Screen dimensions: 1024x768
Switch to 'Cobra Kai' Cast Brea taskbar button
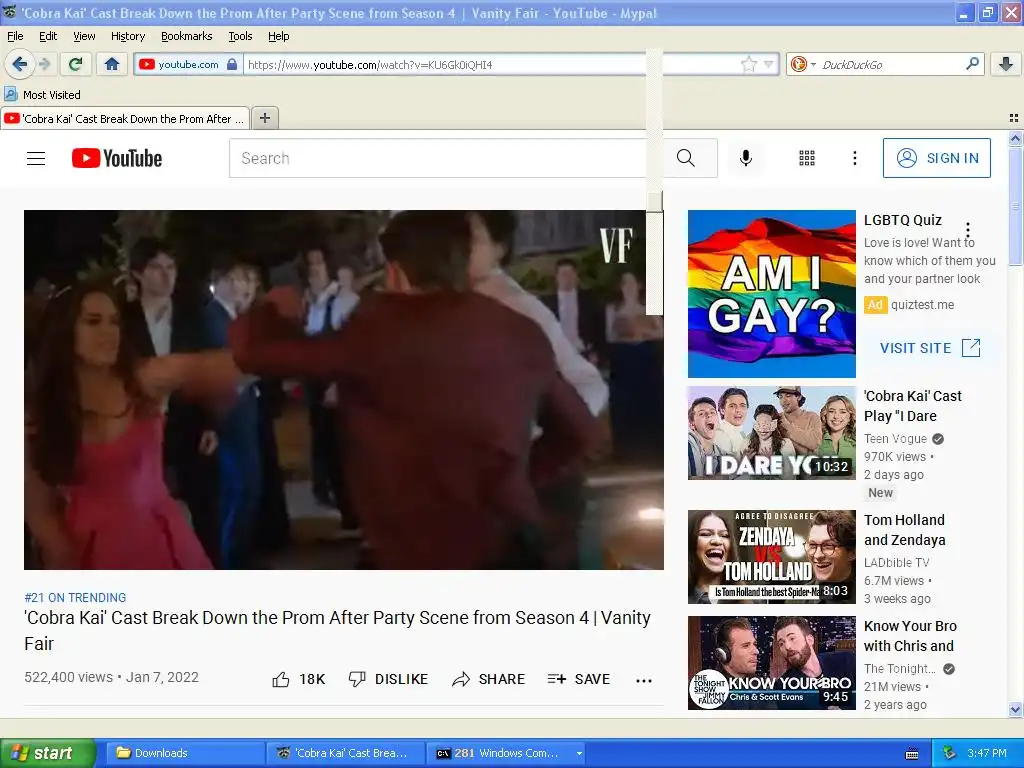click(346, 753)
